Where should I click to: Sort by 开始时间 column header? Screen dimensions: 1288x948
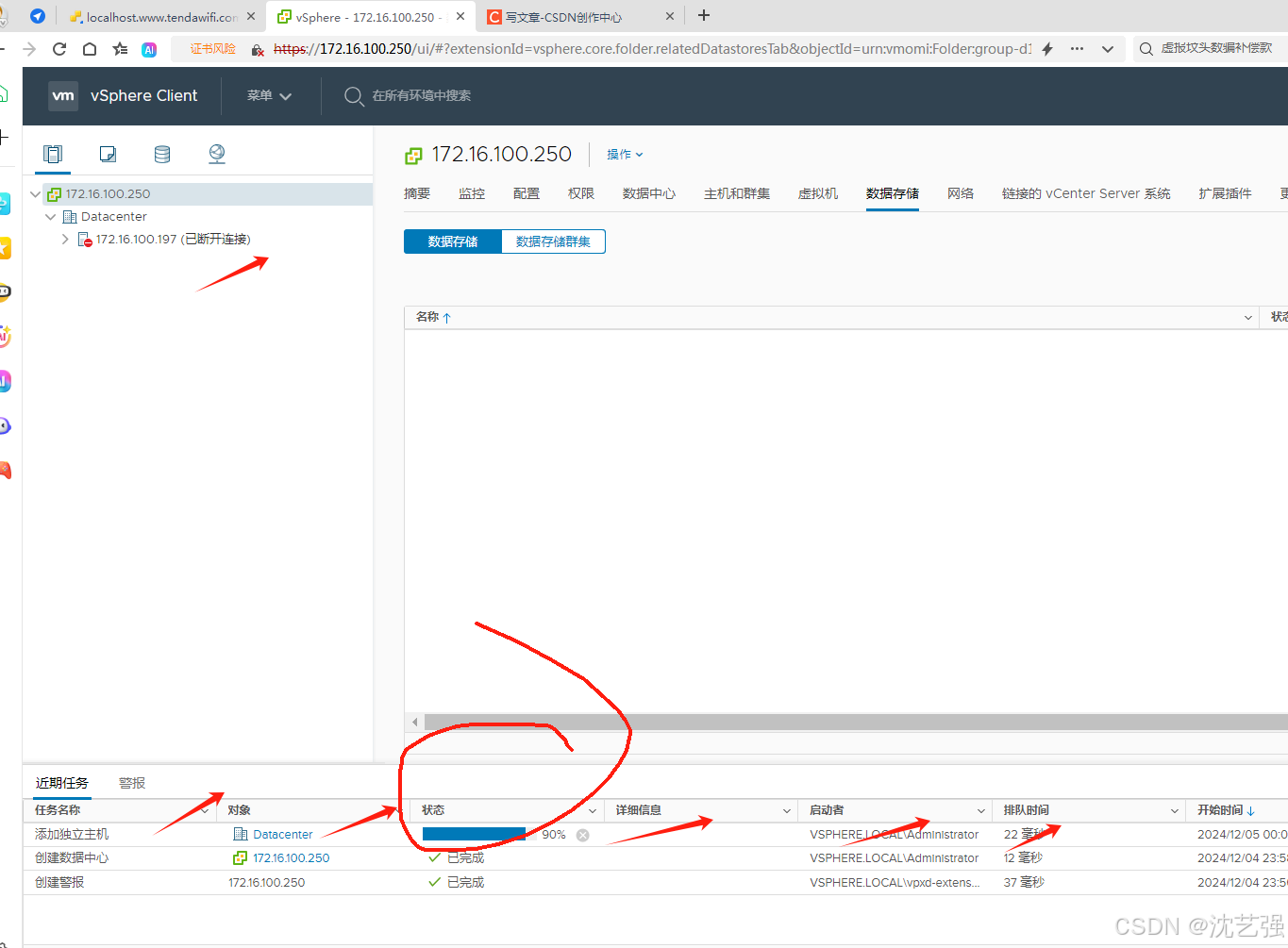coord(1225,810)
